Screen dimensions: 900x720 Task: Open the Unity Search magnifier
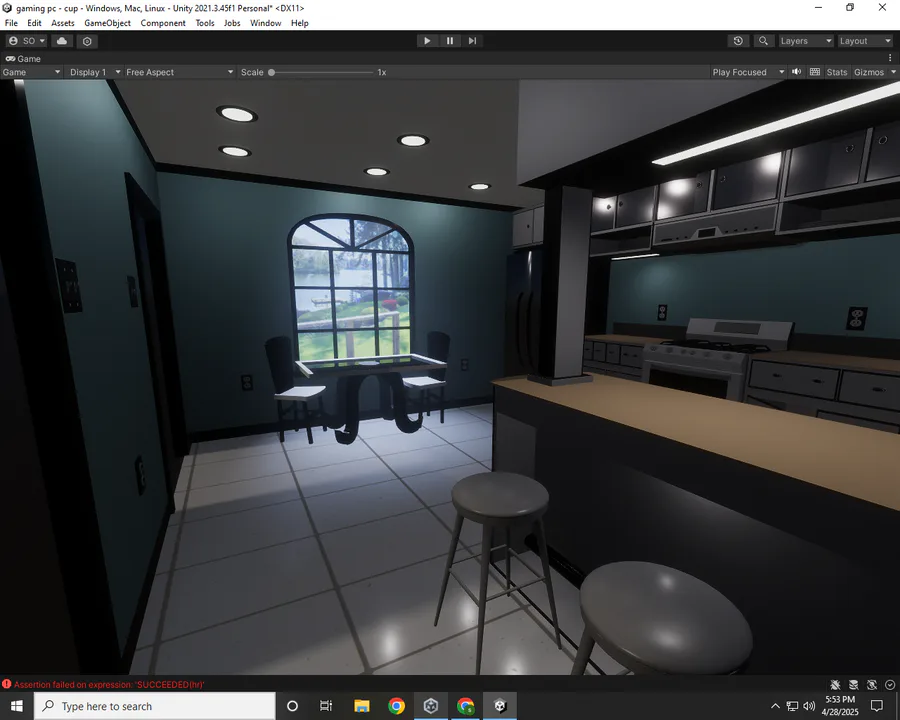click(763, 41)
